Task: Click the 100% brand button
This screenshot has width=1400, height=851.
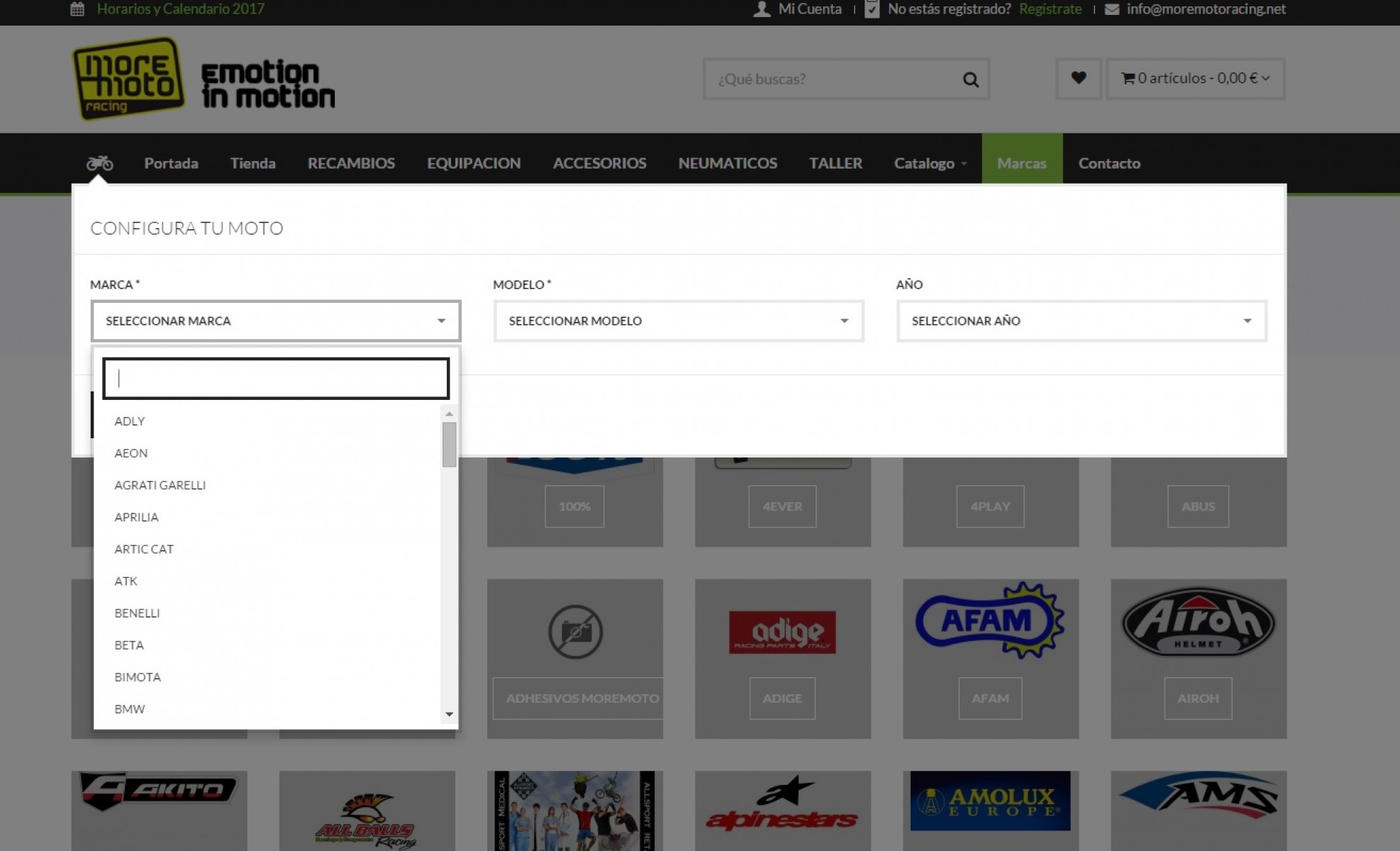Action: coord(574,506)
